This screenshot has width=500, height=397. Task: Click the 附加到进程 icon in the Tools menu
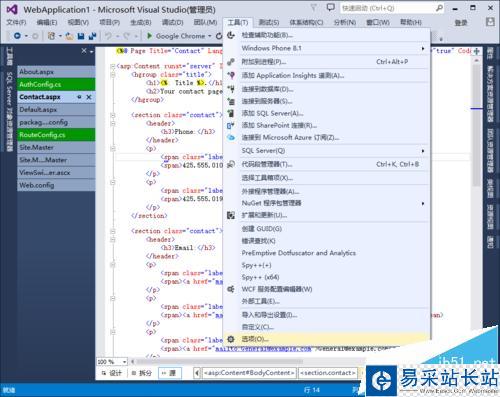[231, 62]
